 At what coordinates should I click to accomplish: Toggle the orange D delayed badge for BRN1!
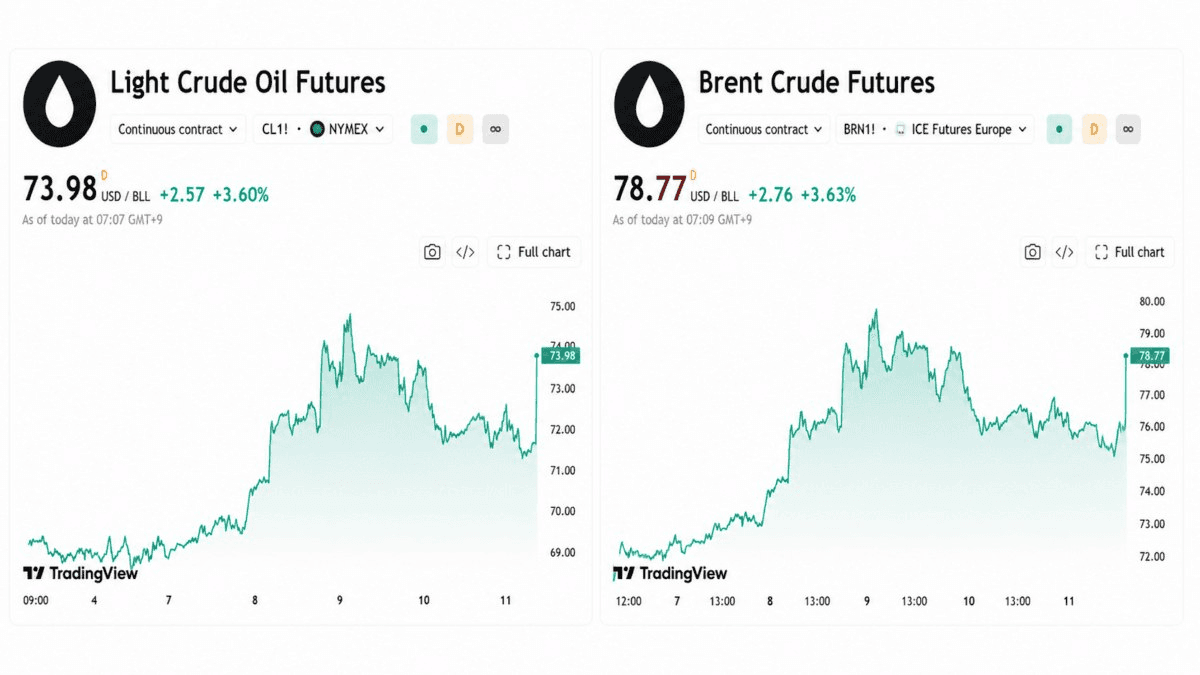point(1094,129)
